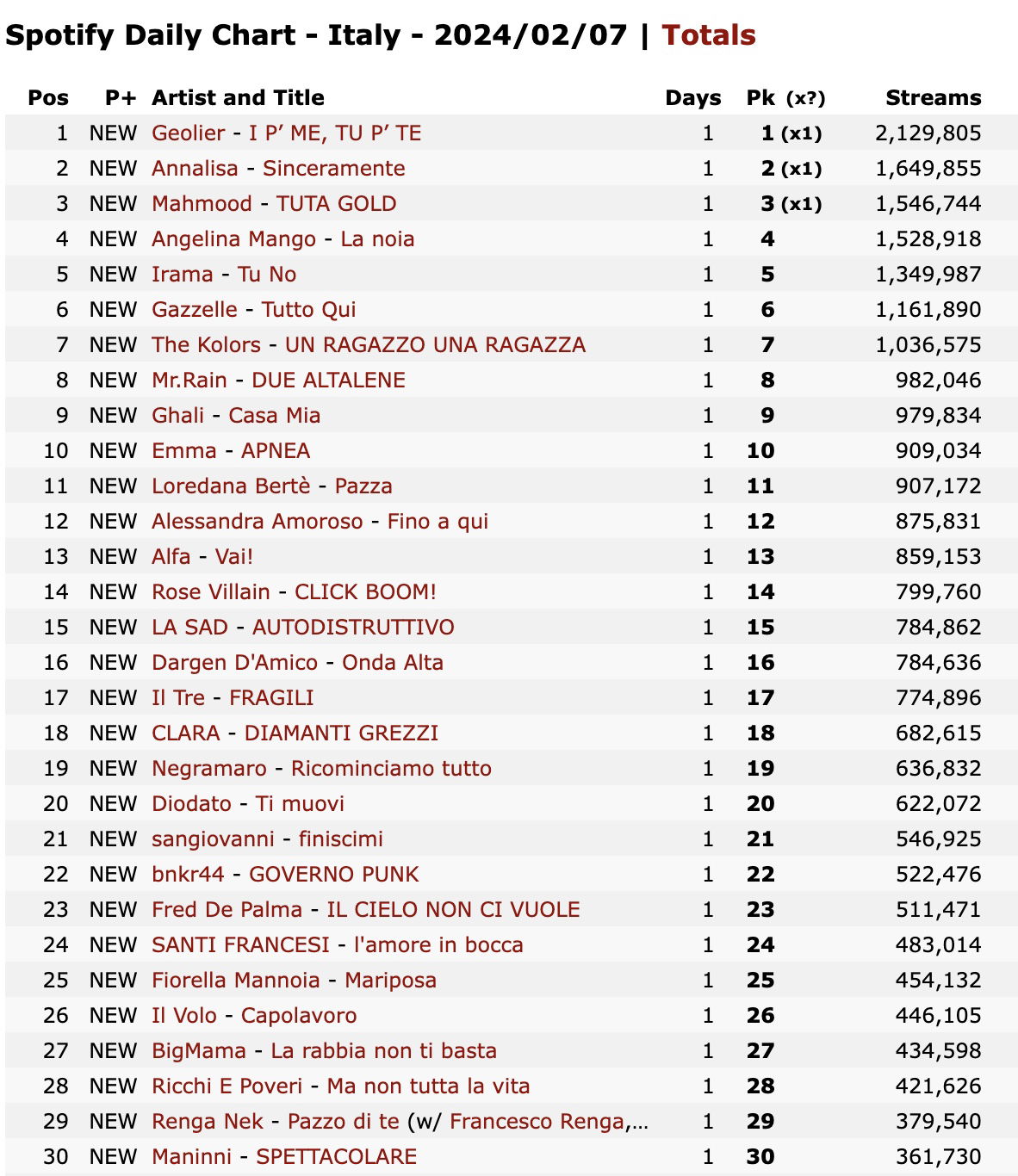Open the song SPETTACOLARE by Maninni
This screenshot has height=1176, width=1018.
(x=337, y=1156)
